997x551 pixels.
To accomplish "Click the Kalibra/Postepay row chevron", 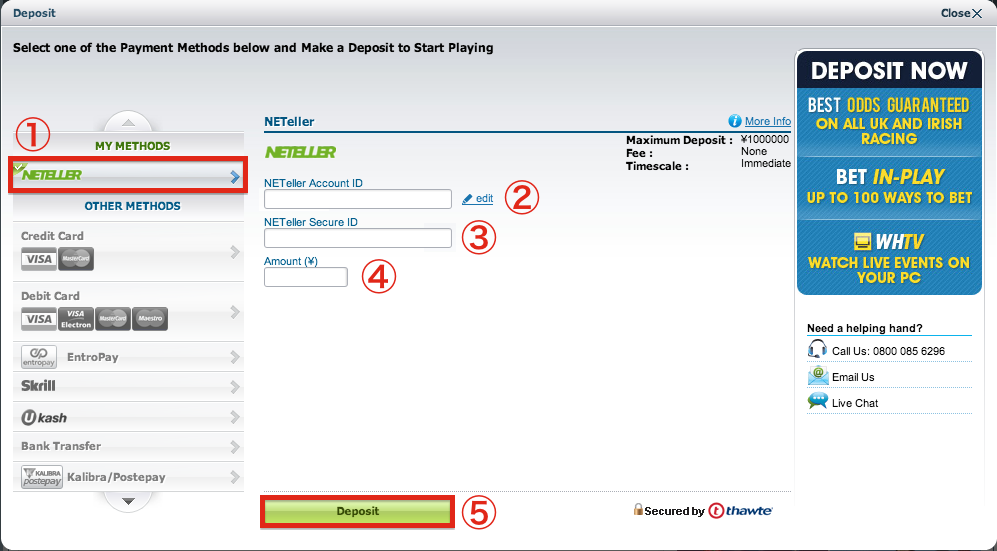I will pos(235,477).
